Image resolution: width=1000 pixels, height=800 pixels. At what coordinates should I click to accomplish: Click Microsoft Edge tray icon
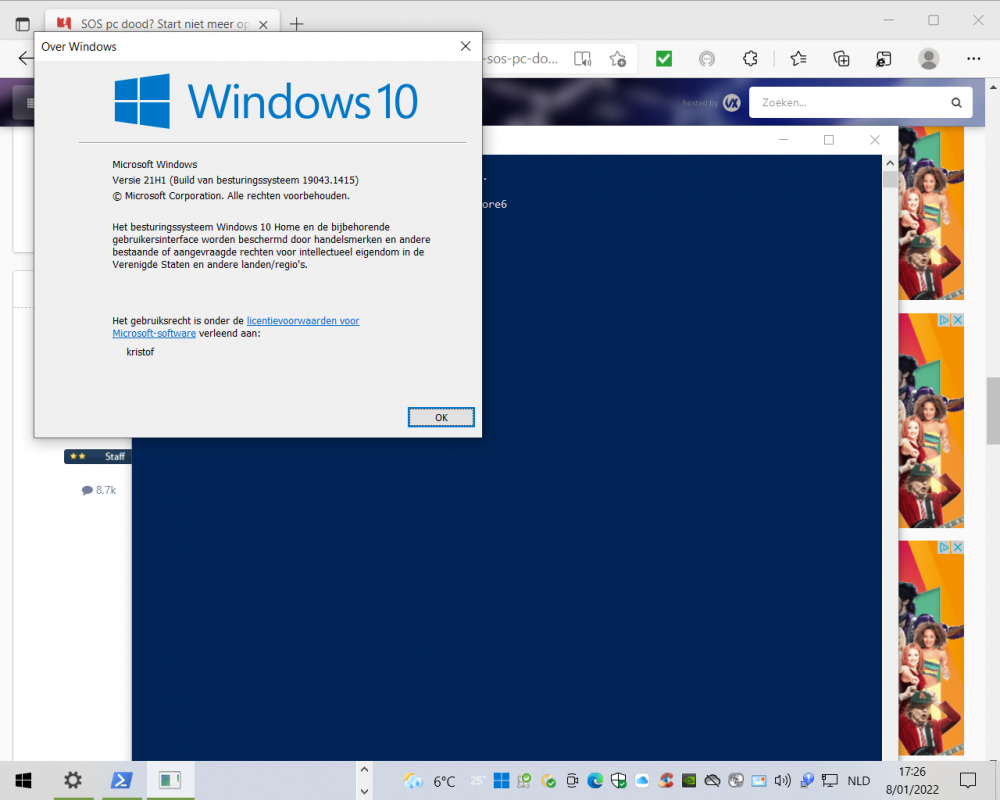tap(595, 780)
